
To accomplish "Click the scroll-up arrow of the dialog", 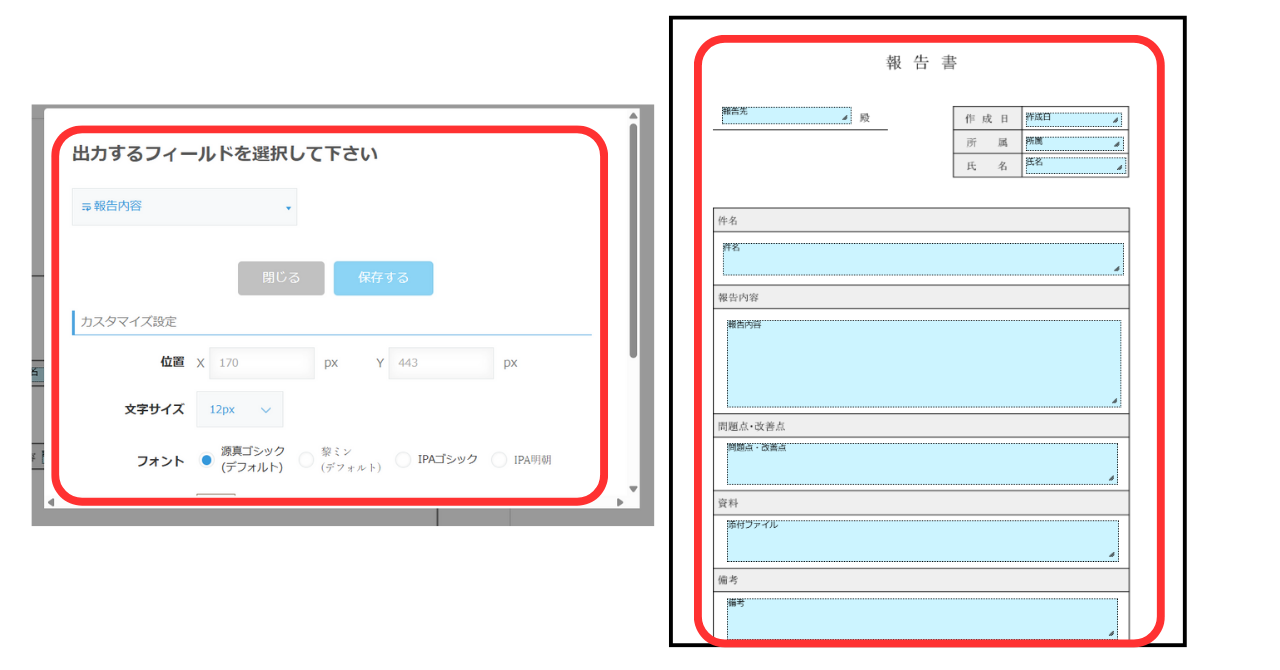I will click(633, 115).
